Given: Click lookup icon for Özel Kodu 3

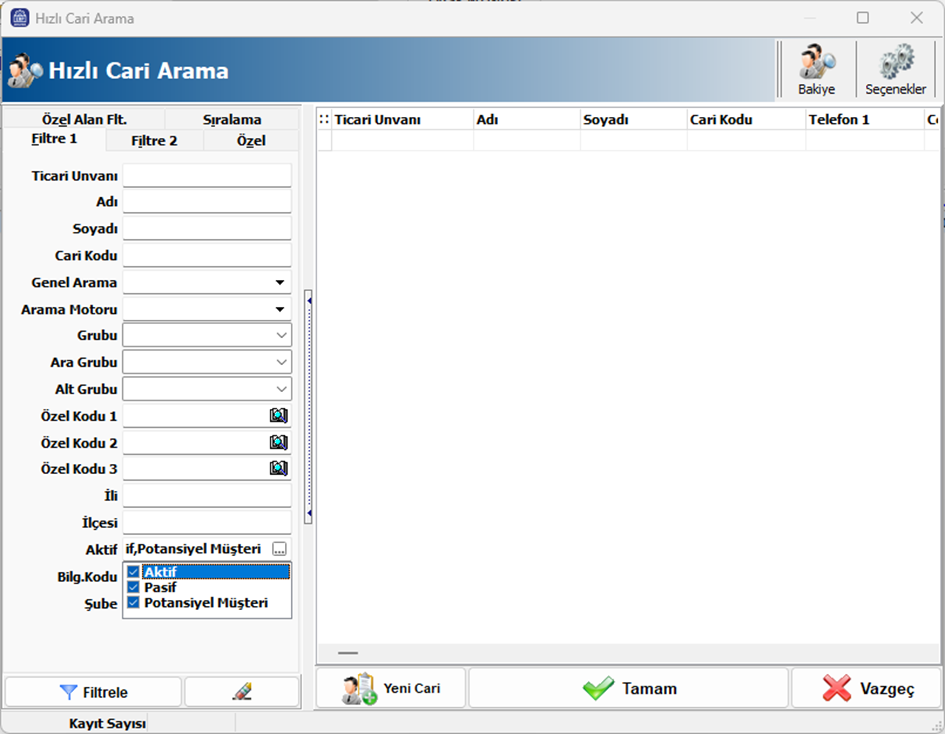Looking at the screenshot, I should click(278, 468).
